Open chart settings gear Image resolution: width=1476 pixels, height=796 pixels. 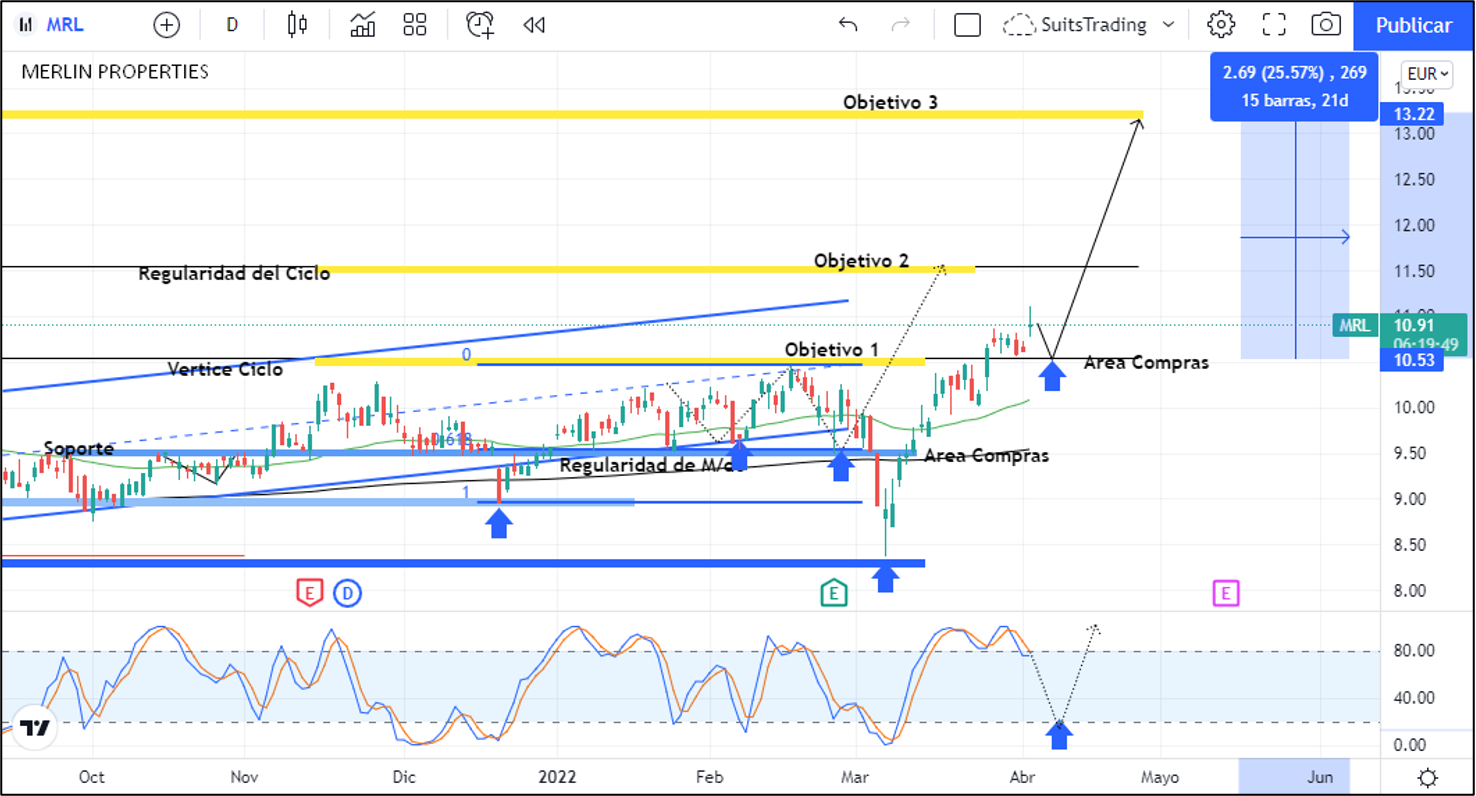pos(1220,25)
